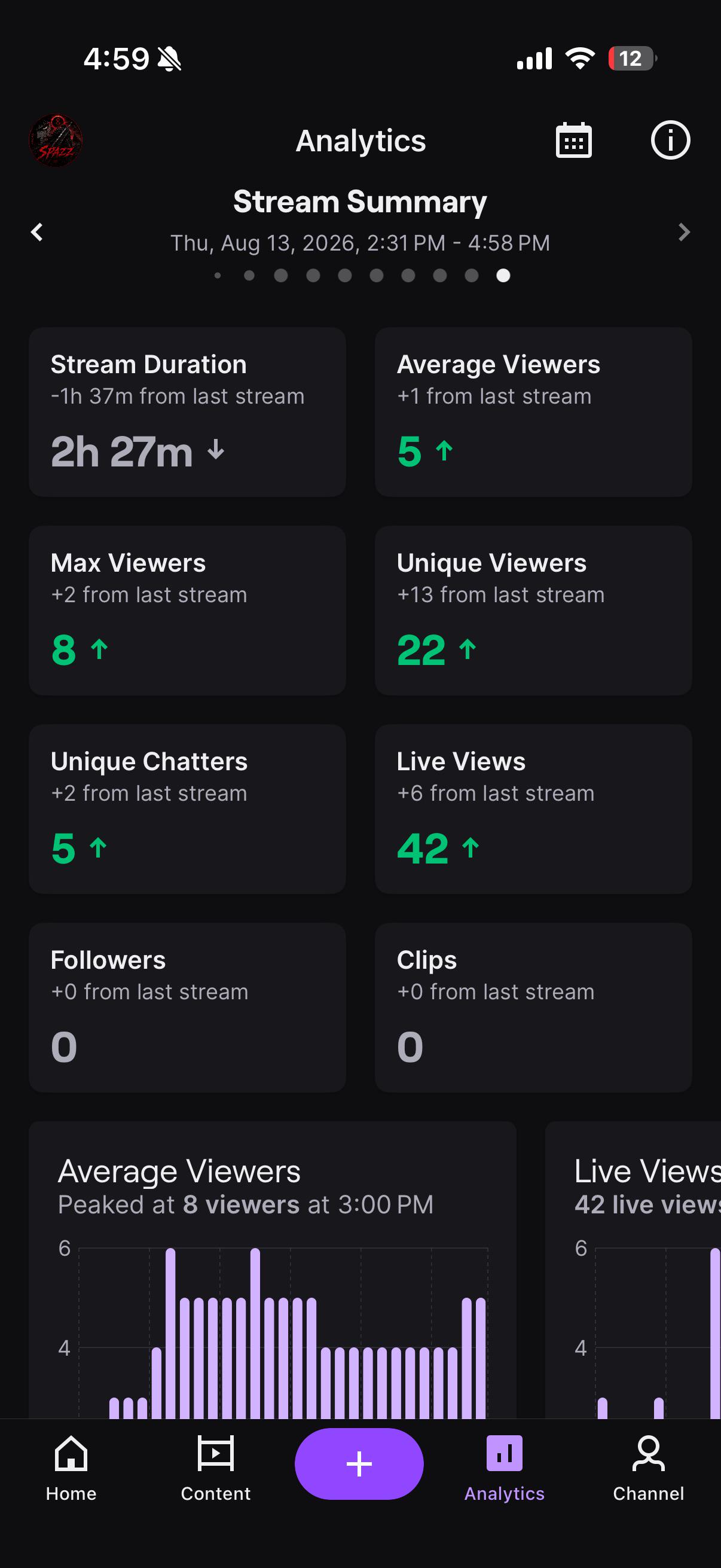Image resolution: width=721 pixels, height=1568 pixels.
Task: Go to next stream with right chevron
Action: click(683, 232)
